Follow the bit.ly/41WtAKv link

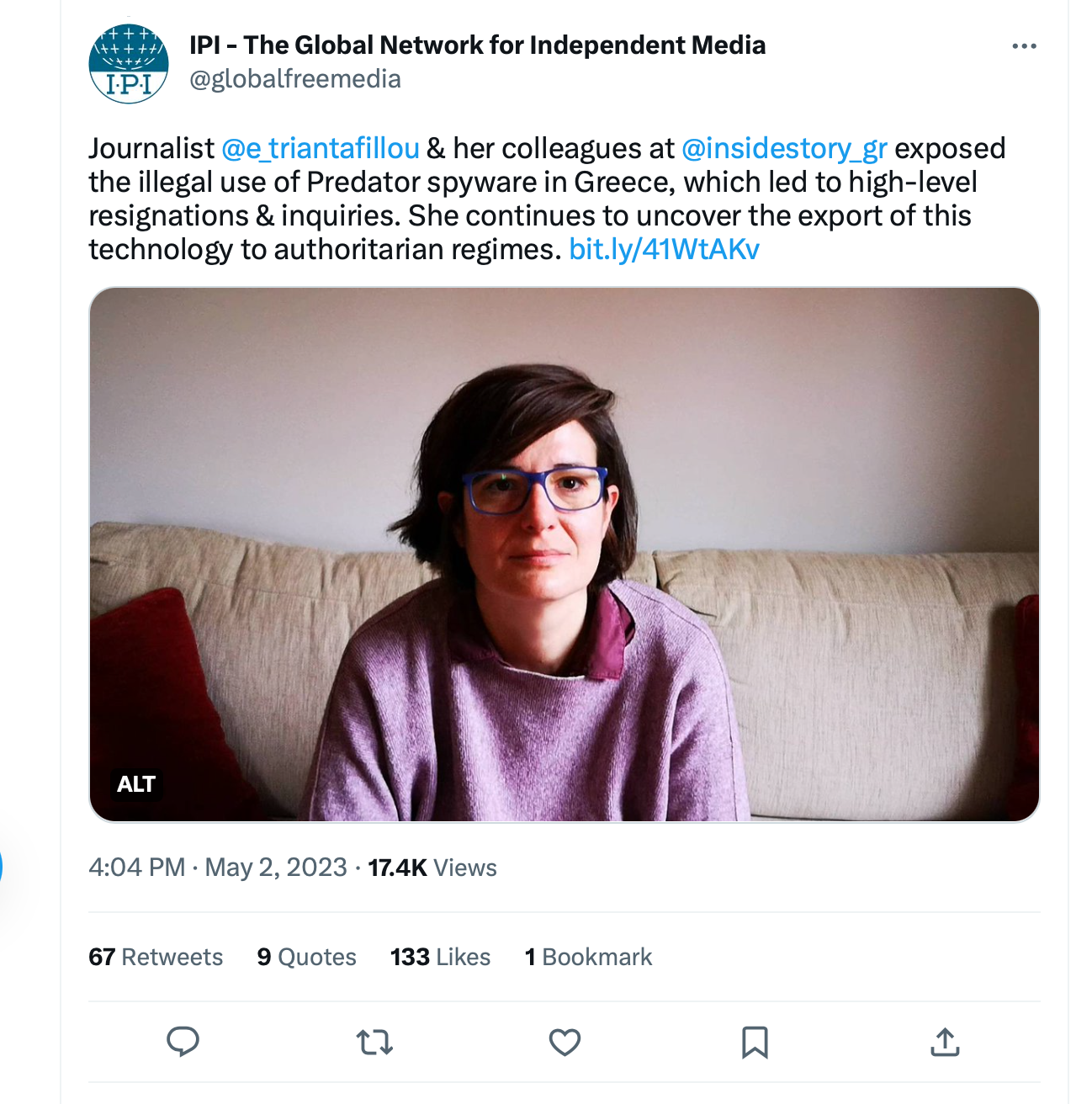pyautogui.click(x=665, y=249)
